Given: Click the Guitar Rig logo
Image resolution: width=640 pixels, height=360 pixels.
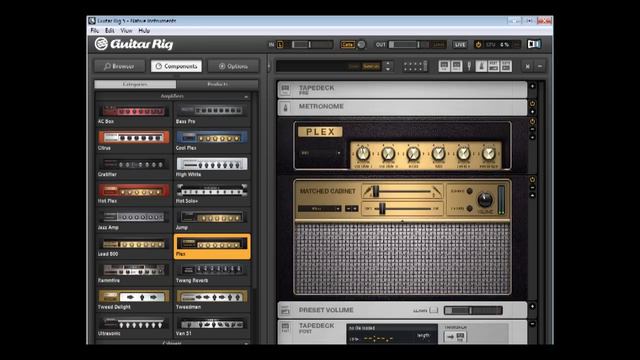Looking at the screenshot, I should (x=134, y=44).
